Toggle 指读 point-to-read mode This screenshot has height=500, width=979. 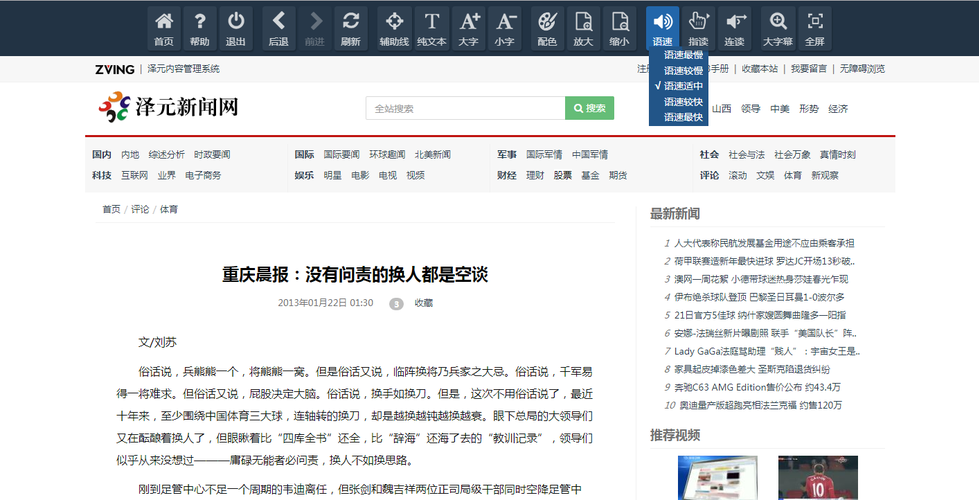click(698, 28)
